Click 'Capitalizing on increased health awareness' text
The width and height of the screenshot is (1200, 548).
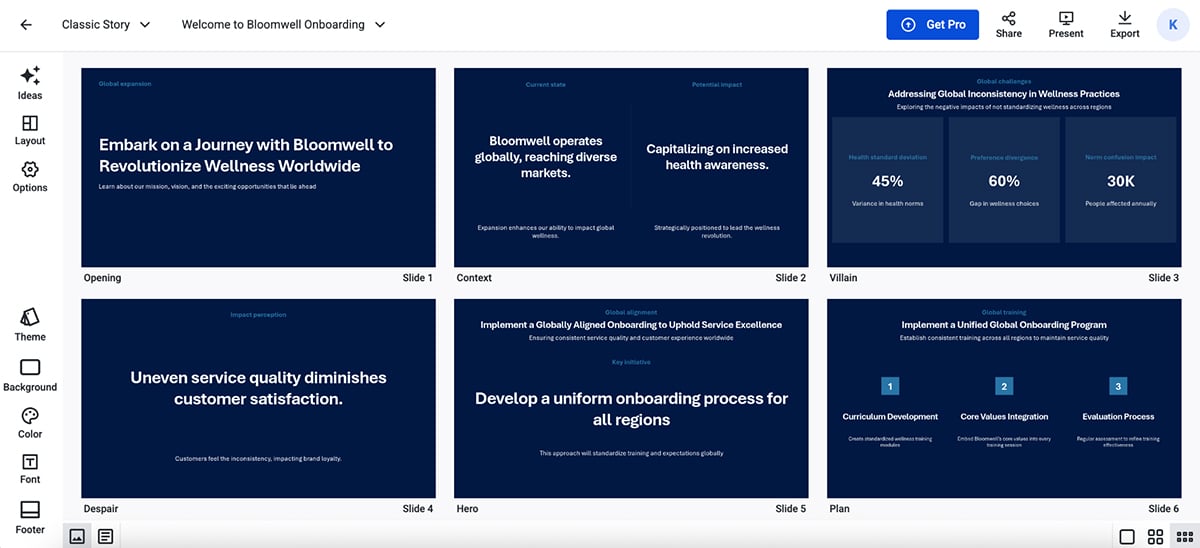click(x=717, y=157)
